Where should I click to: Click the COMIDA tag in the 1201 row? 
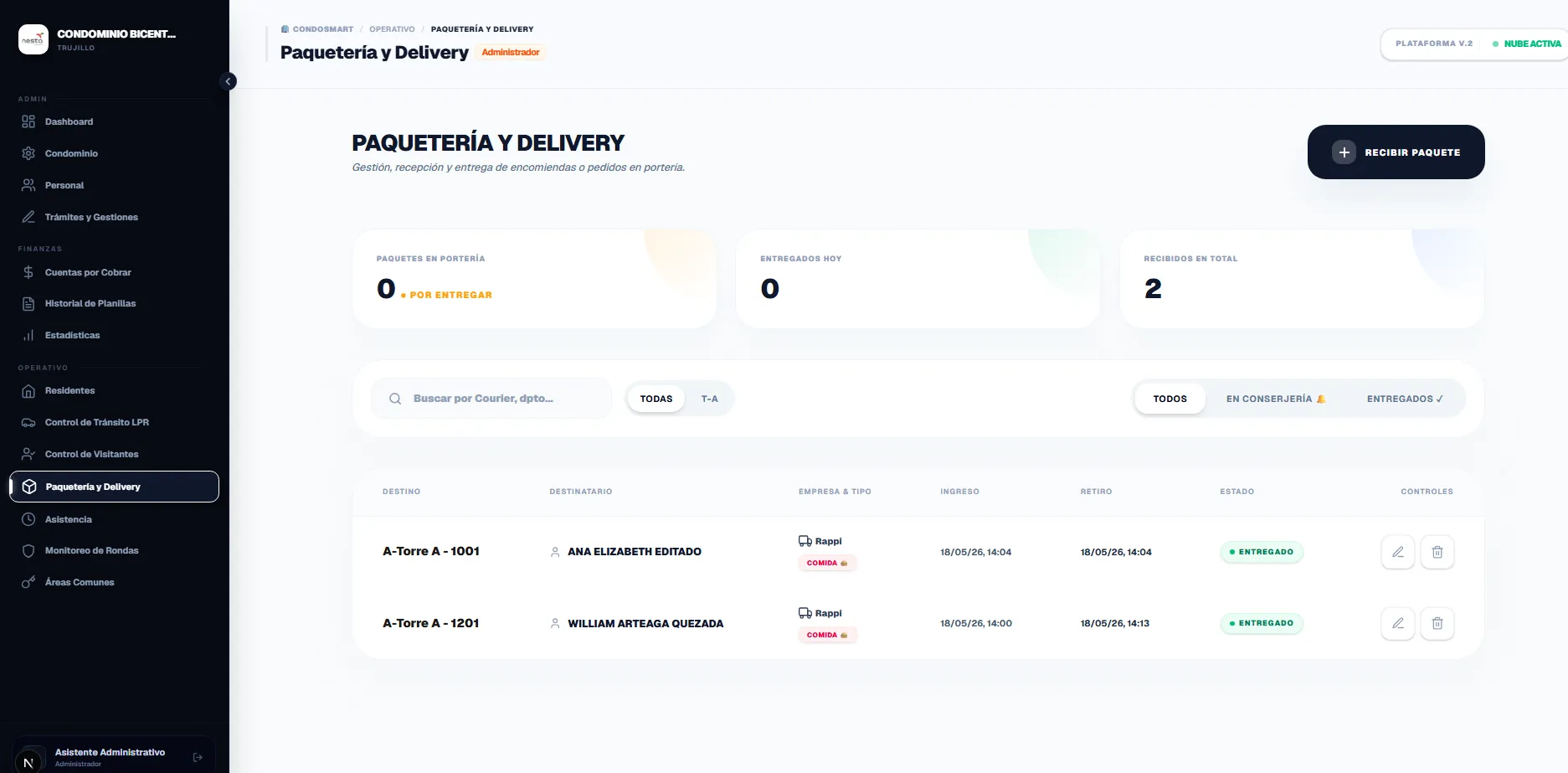827,635
